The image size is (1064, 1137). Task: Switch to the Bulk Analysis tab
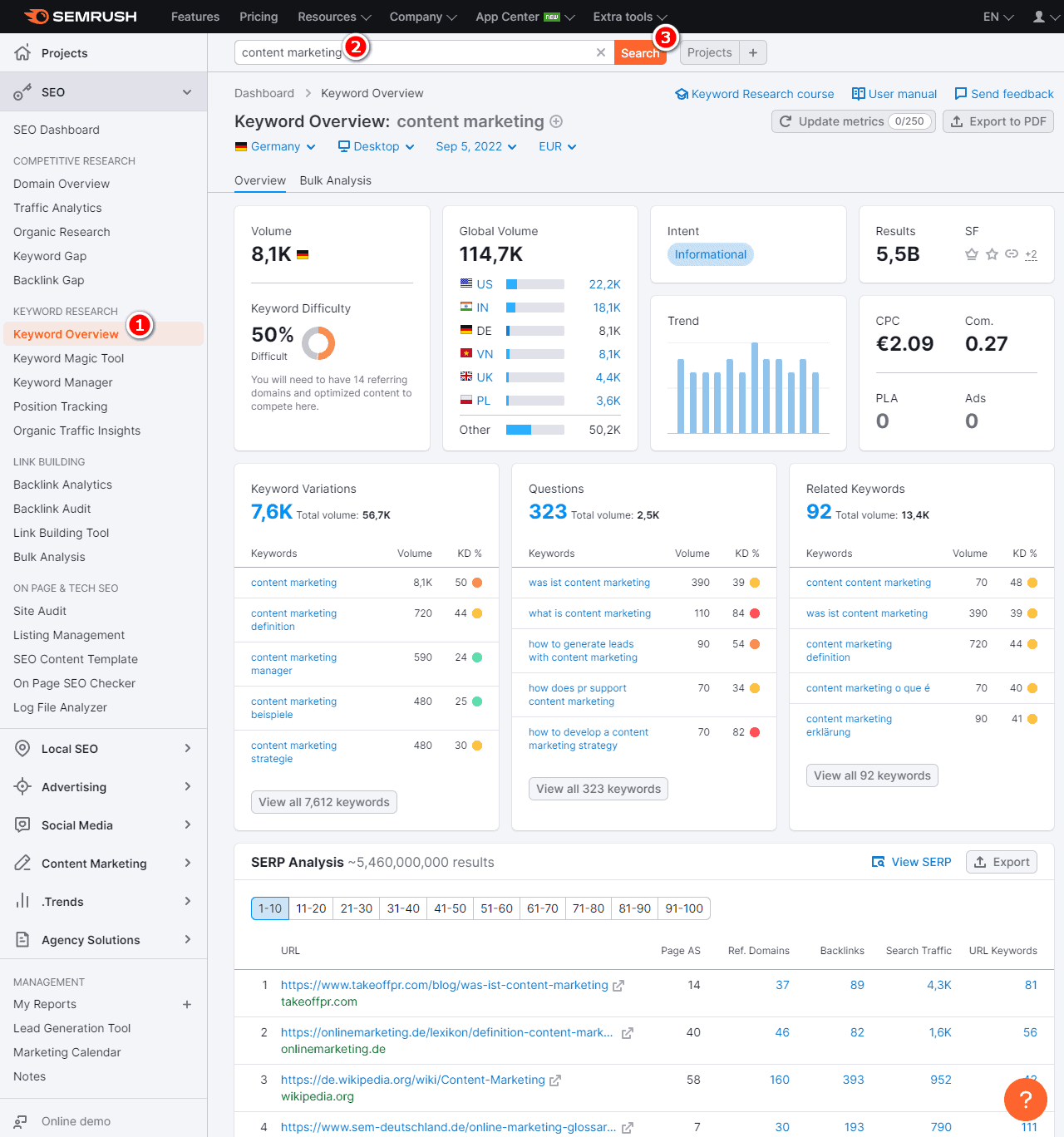point(335,180)
